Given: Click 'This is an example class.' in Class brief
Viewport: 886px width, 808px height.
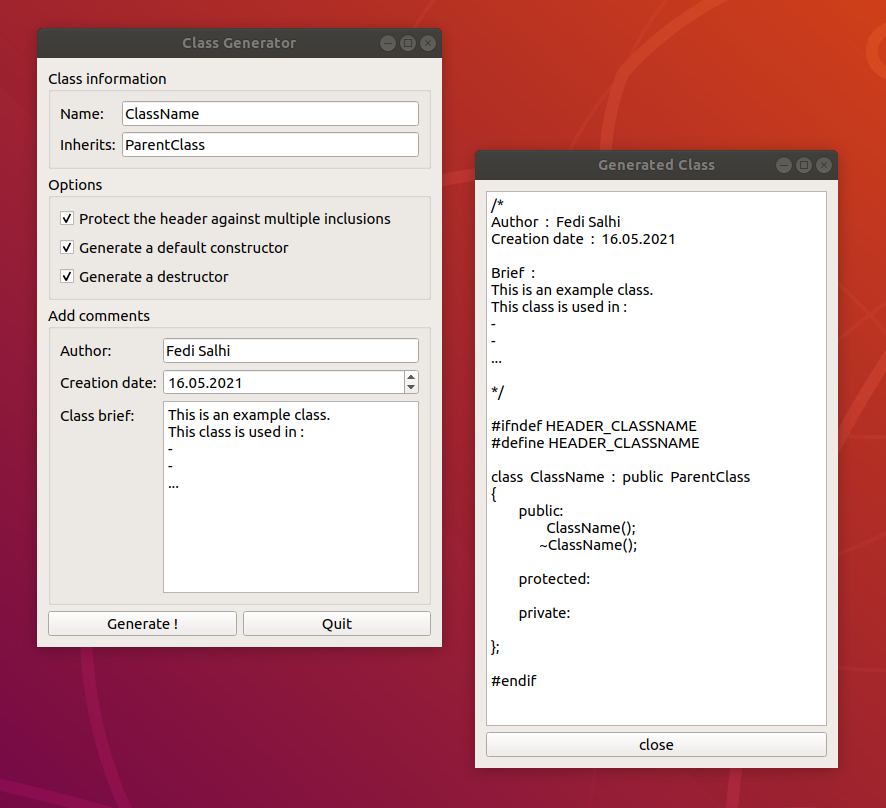Looking at the screenshot, I should 249,415.
